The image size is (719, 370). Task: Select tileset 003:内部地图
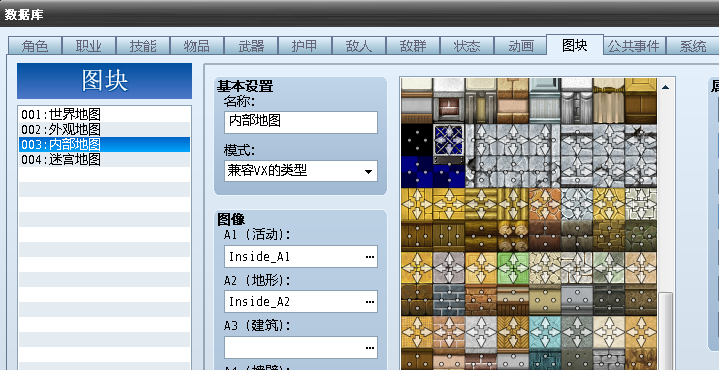click(x=105, y=144)
